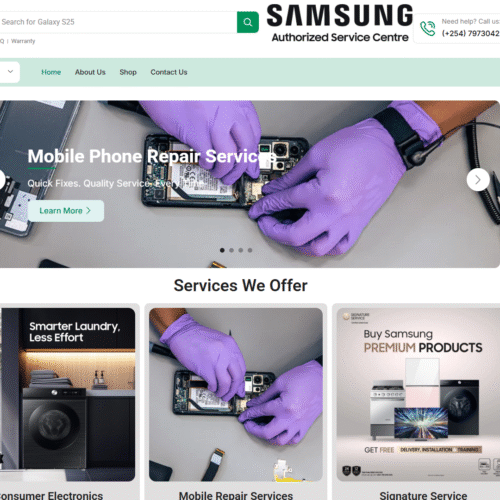Click the Search for Galaxy S25 field
This screenshot has width=500, height=500.
[118, 22]
